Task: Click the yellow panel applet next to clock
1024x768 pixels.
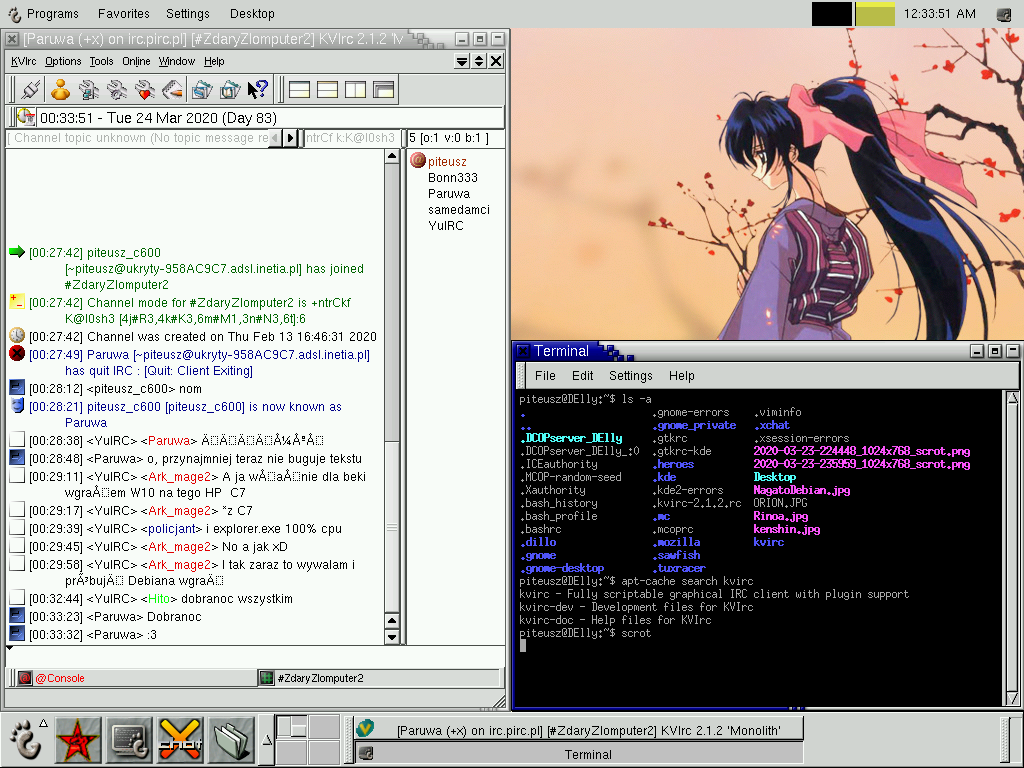Action: click(874, 14)
